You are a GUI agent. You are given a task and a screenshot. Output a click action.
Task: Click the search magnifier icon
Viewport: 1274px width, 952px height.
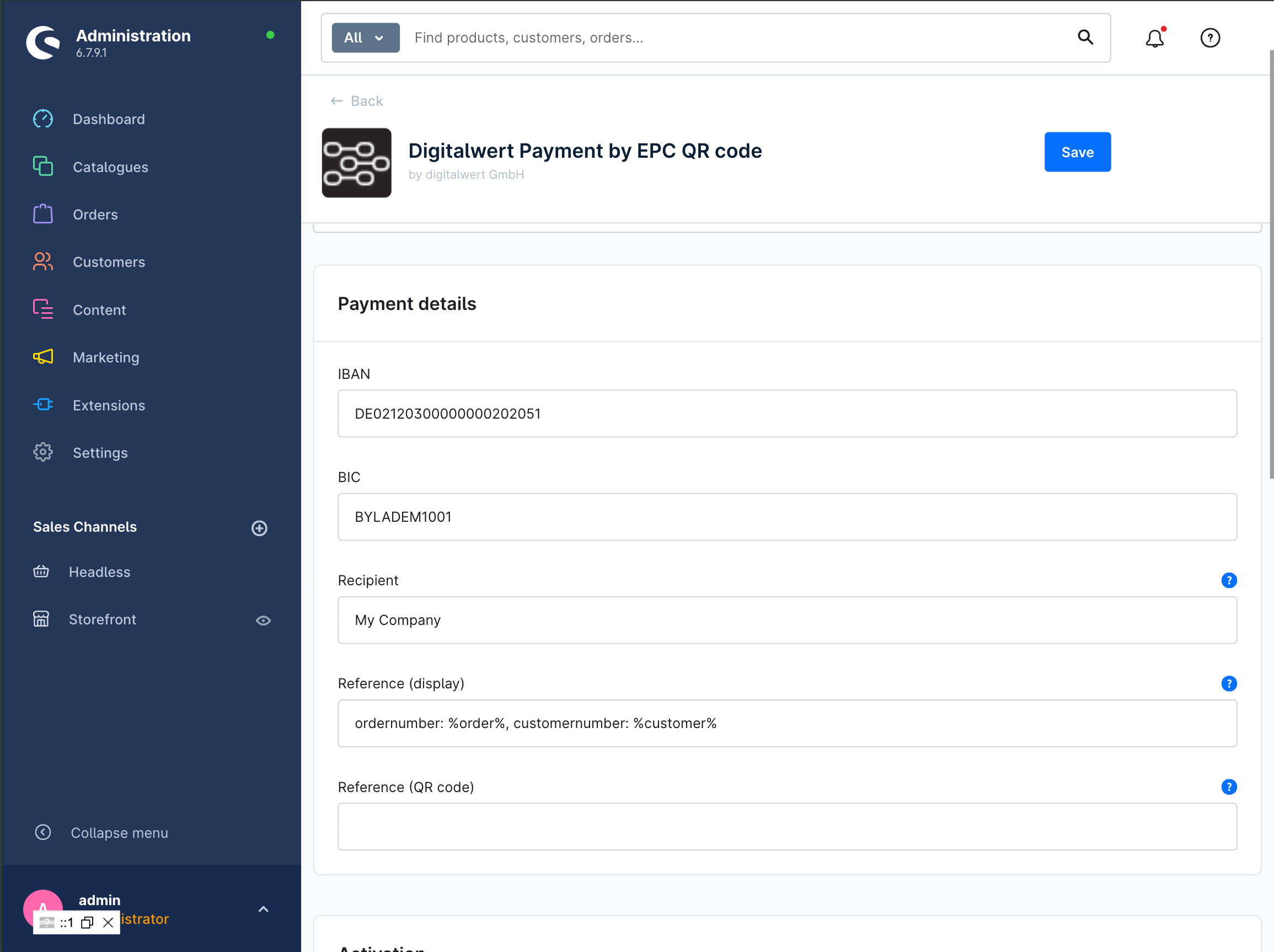tap(1086, 38)
